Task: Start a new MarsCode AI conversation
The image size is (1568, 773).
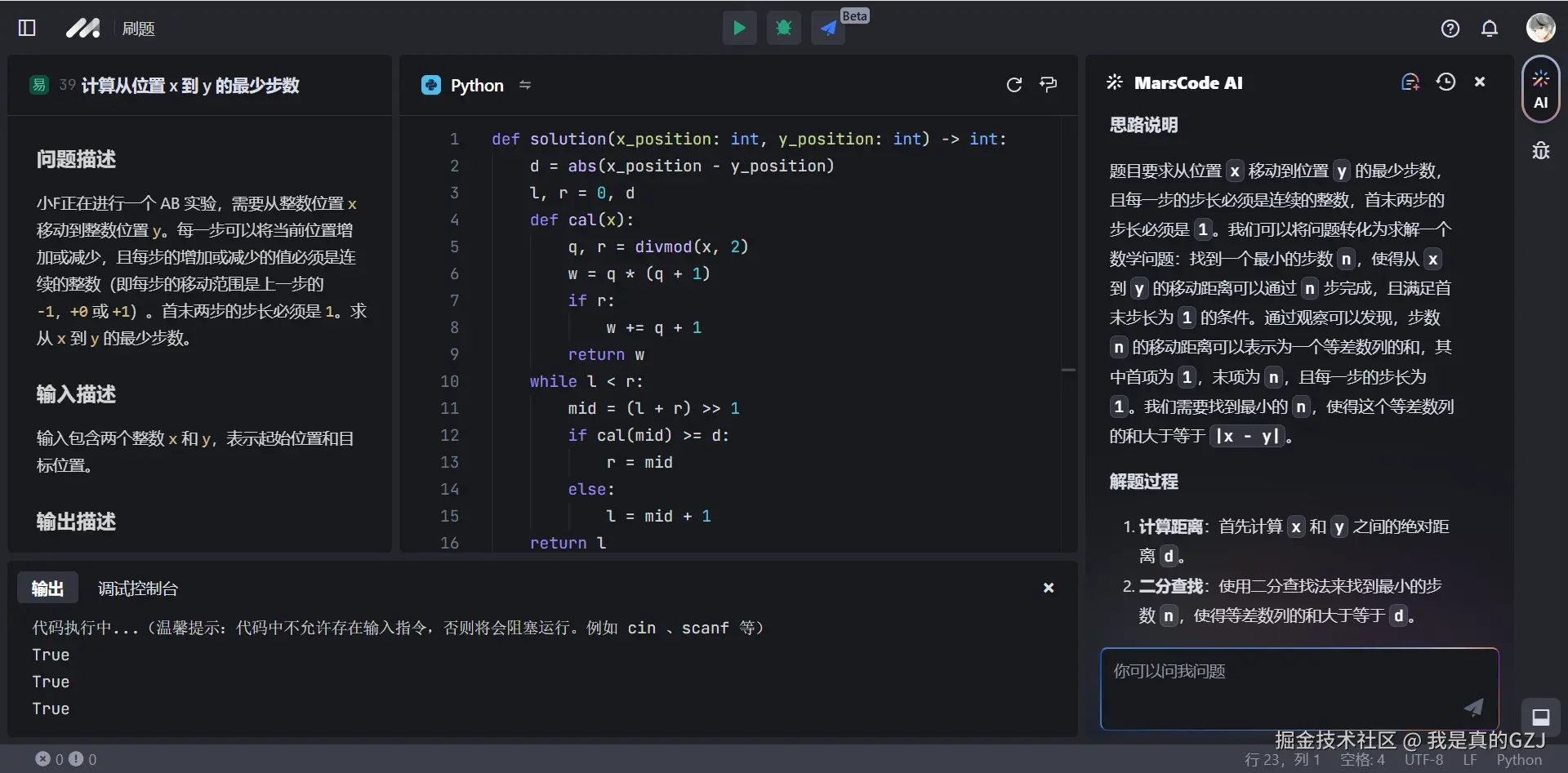Action: click(x=1410, y=82)
